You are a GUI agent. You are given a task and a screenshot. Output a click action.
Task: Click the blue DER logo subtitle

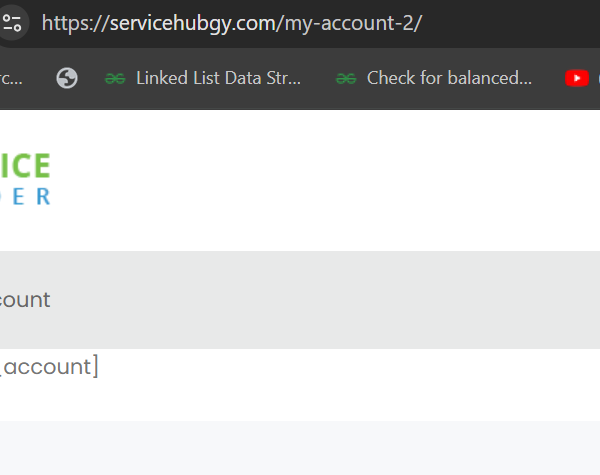(x=25, y=196)
